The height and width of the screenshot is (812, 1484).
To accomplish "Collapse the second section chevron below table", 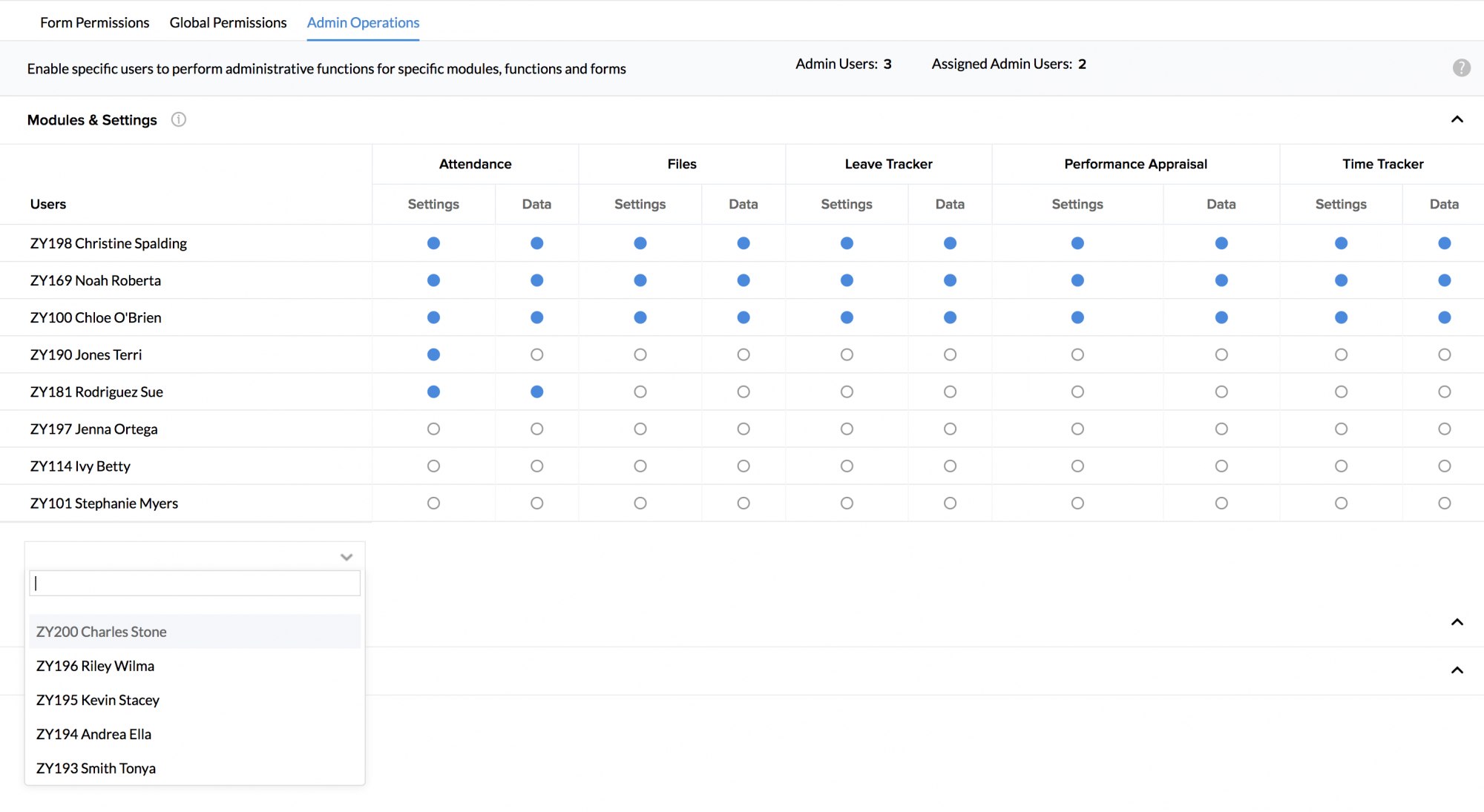I will pyautogui.click(x=1457, y=622).
